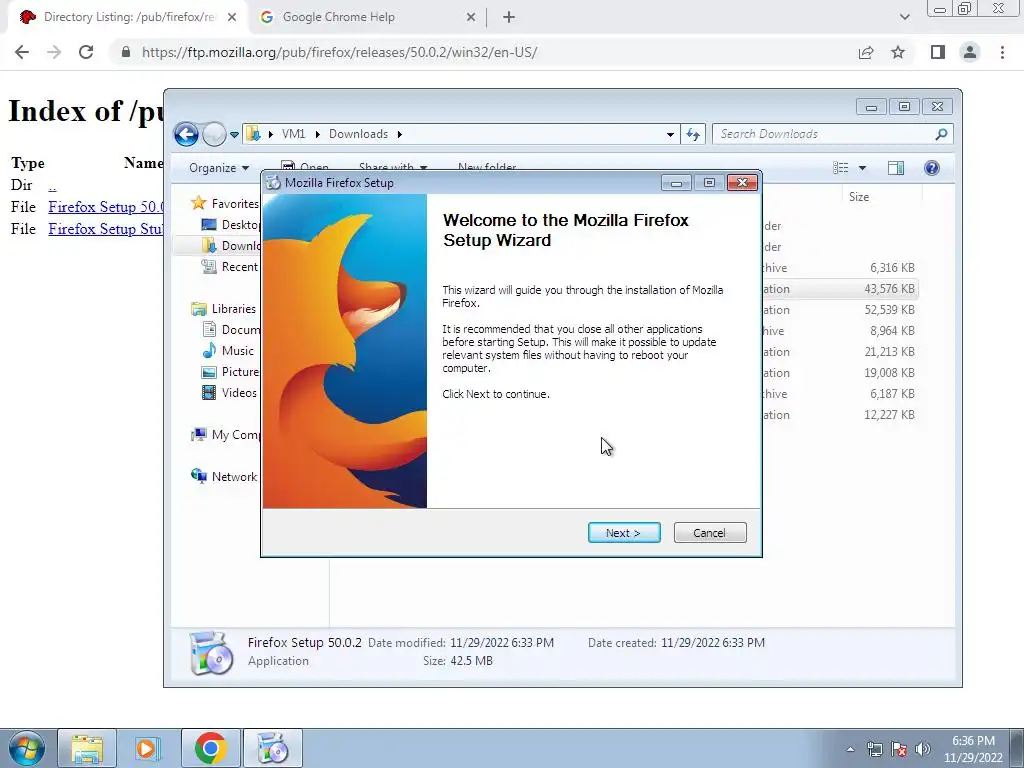Image resolution: width=1024 pixels, height=768 pixels.
Task: Select file row sized 52,539 KB
Action: coord(839,310)
